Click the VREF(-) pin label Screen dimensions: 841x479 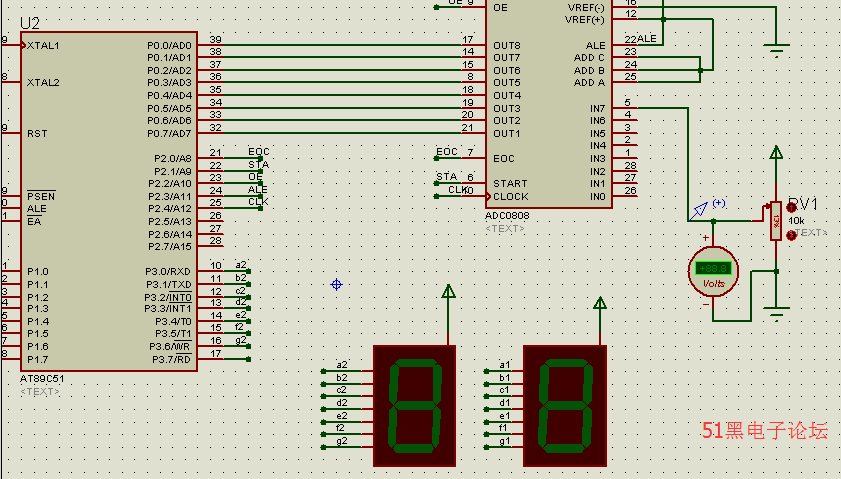(x=586, y=7)
